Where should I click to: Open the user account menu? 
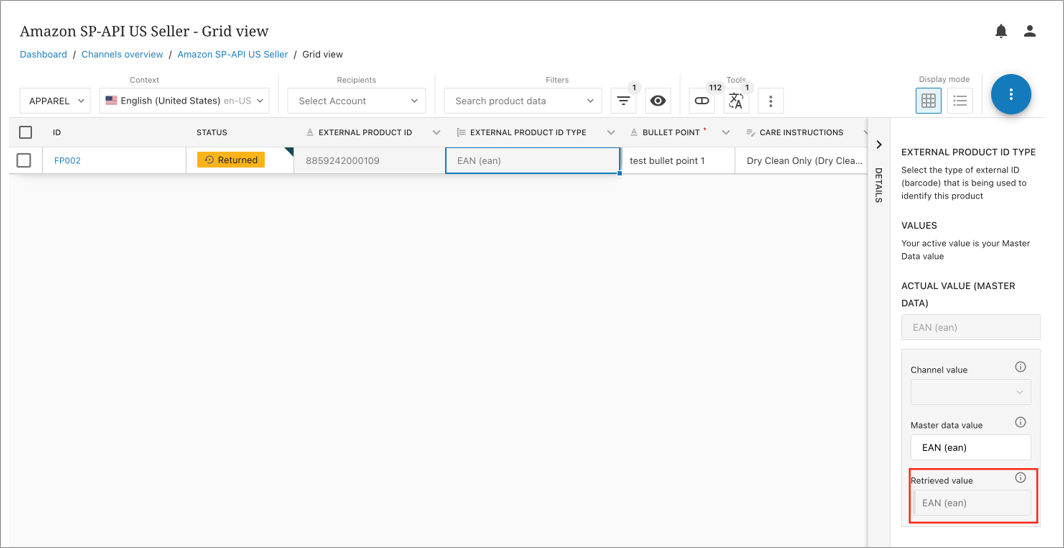(x=1030, y=31)
